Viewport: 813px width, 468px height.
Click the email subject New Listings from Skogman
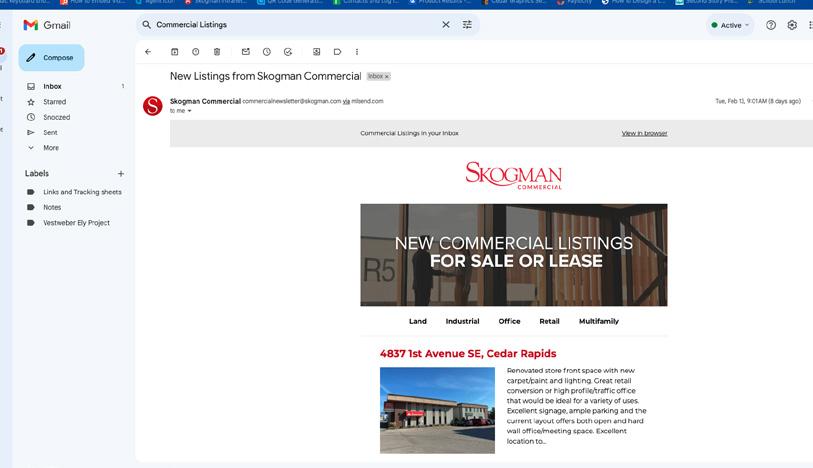click(265, 76)
